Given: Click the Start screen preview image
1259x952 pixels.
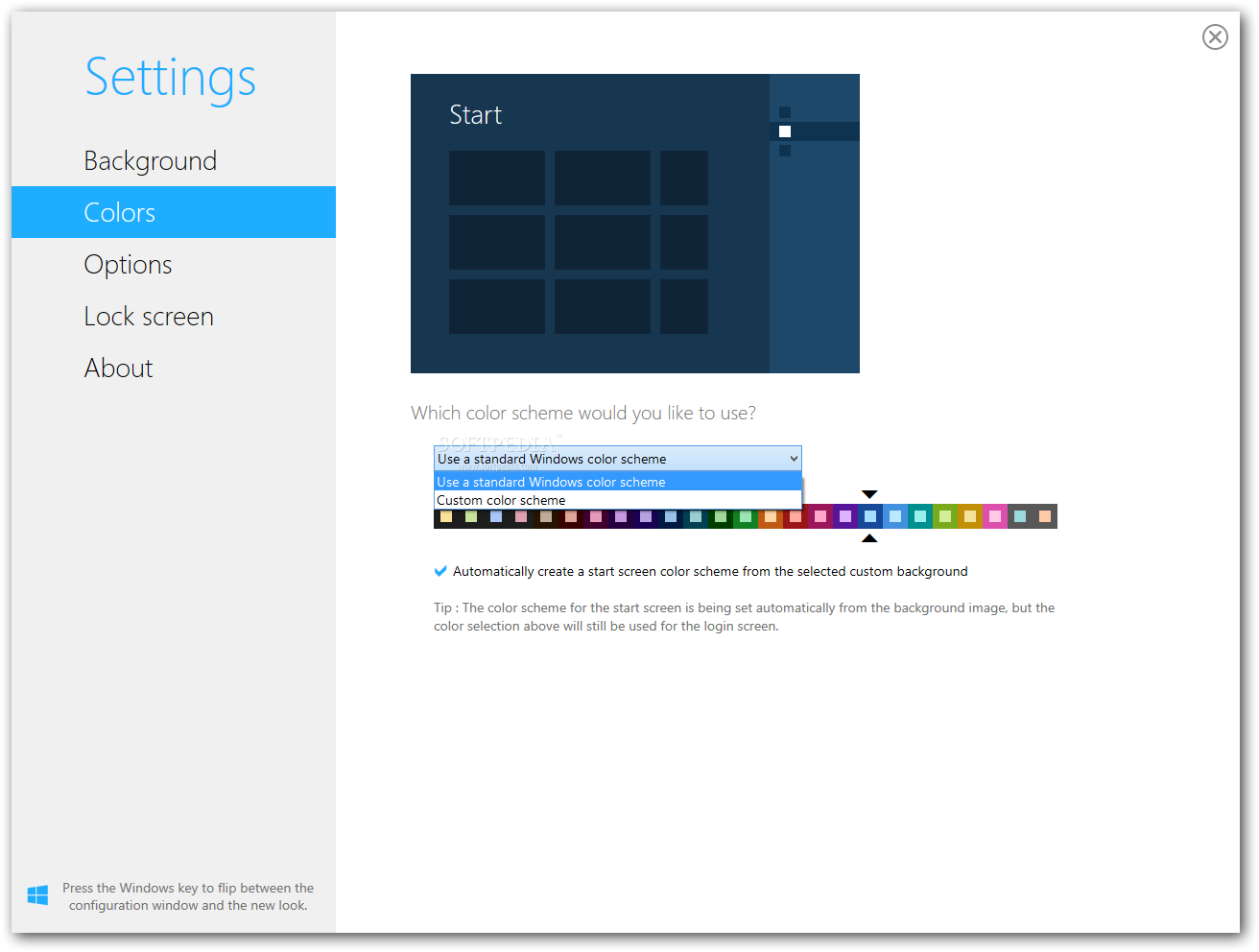Looking at the screenshot, I should (x=635, y=224).
